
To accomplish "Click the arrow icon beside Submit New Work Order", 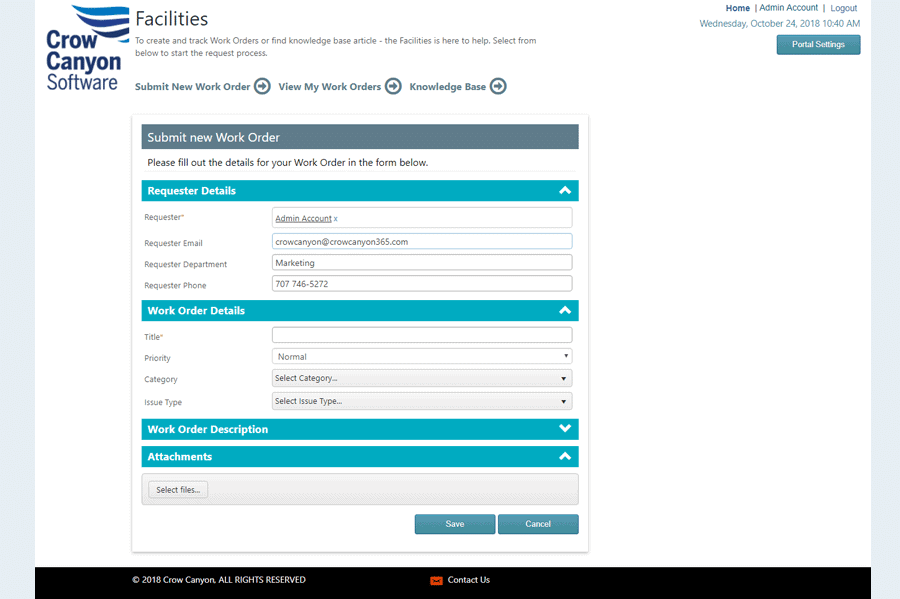I will pos(262,86).
